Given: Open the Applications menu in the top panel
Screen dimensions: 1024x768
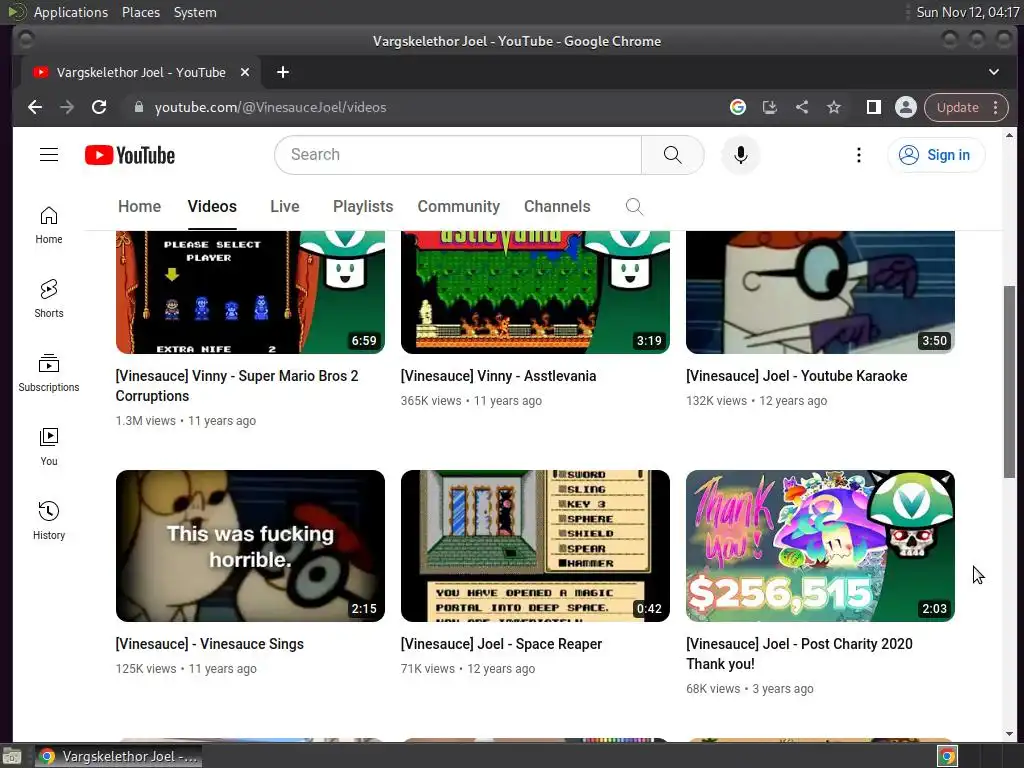Looking at the screenshot, I should tap(71, 12).
